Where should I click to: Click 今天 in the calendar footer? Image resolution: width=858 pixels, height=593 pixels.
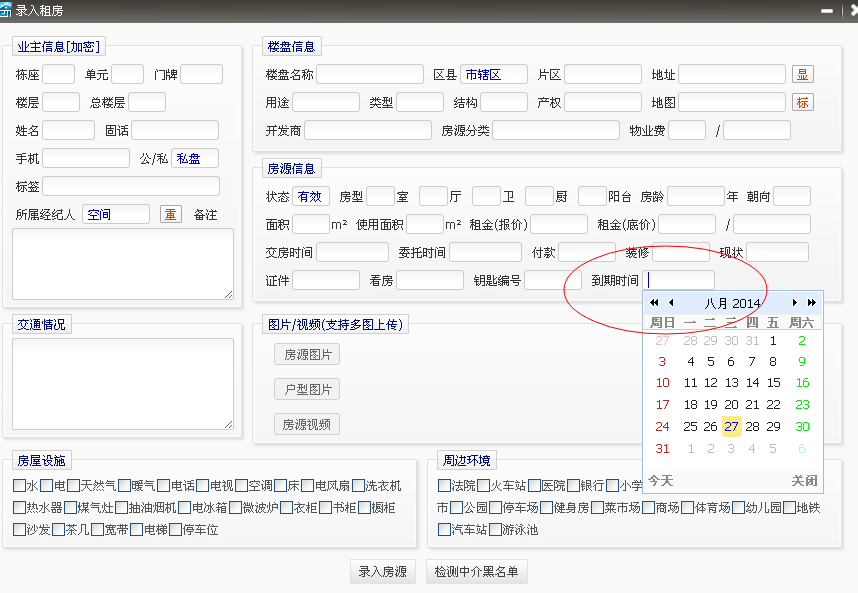[x=661, y=480]
